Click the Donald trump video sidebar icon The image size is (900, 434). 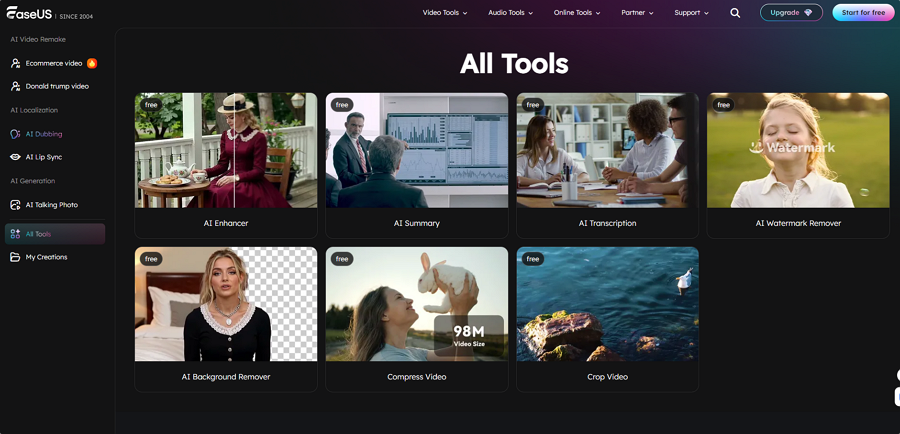[15, 86]
